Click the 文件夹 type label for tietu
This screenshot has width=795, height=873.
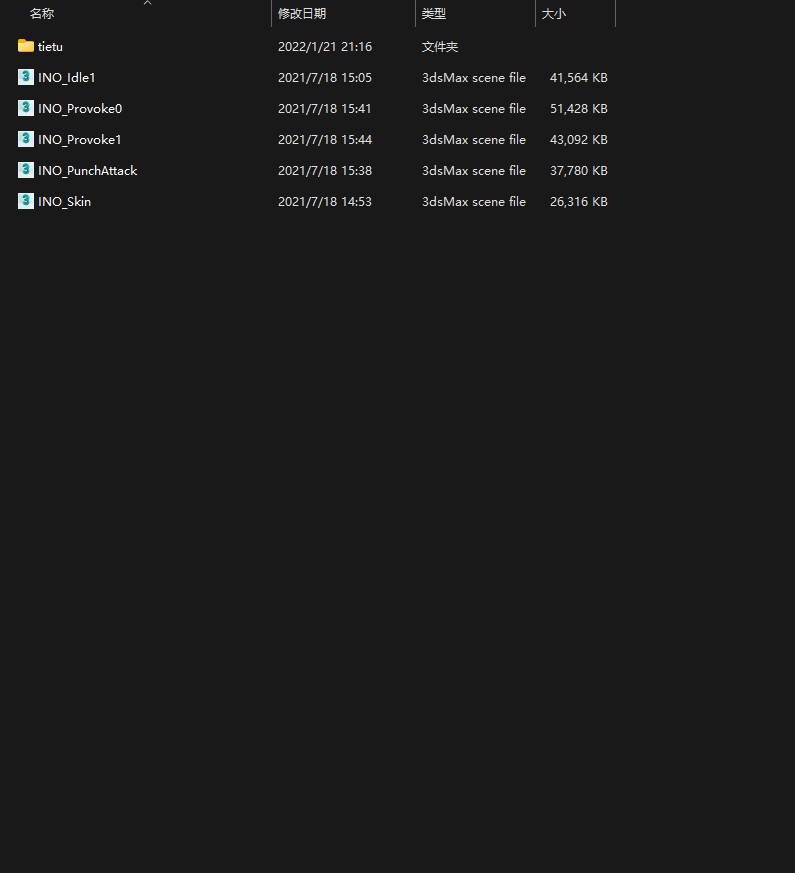pos(440,47)
